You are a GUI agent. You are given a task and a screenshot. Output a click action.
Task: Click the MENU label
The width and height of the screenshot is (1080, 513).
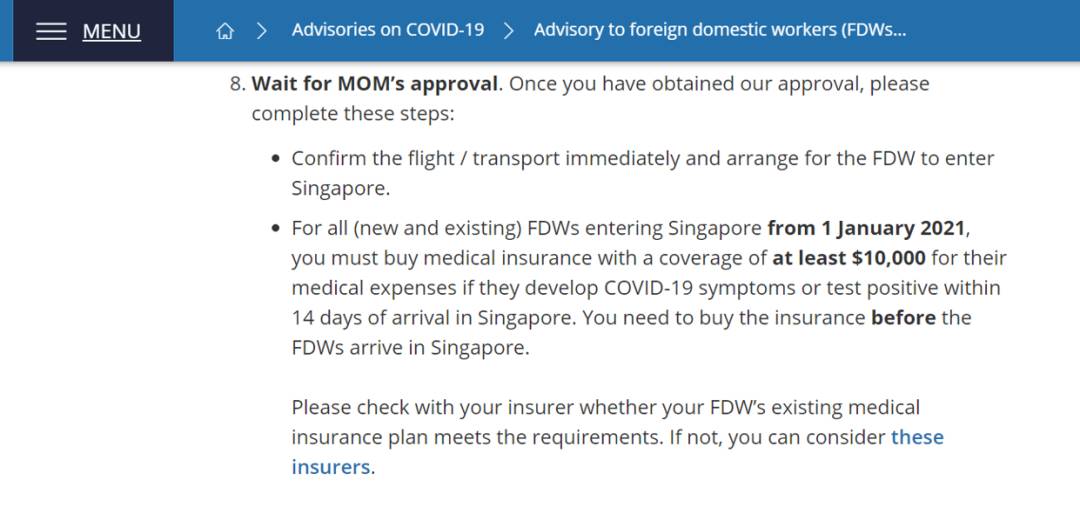click(x=111, y=31)
